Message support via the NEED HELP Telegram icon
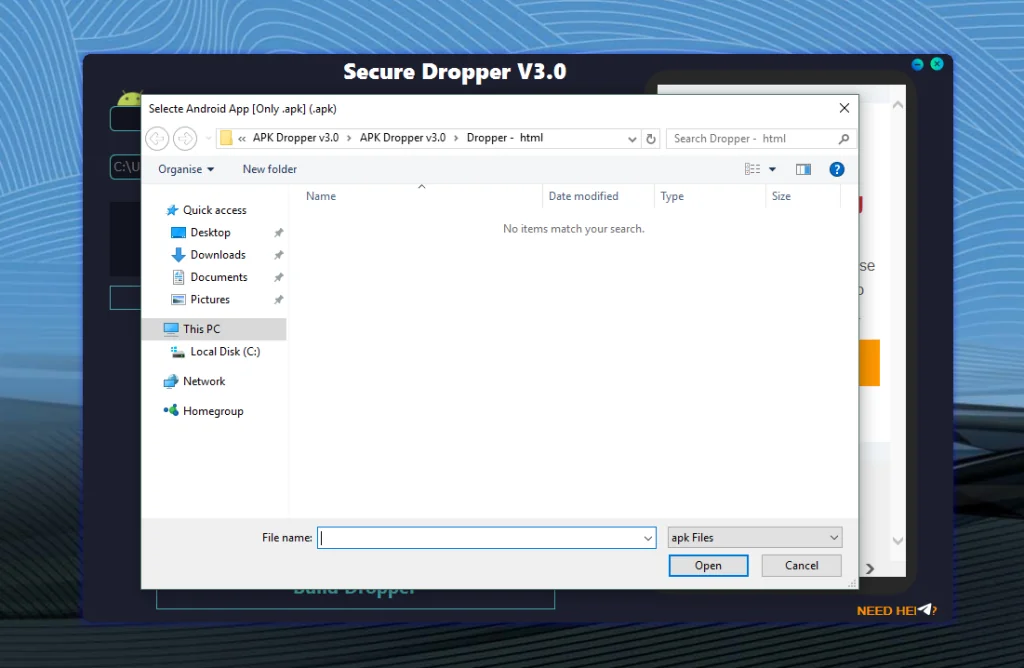1024x668 pixels. click(x=925, y=609)
